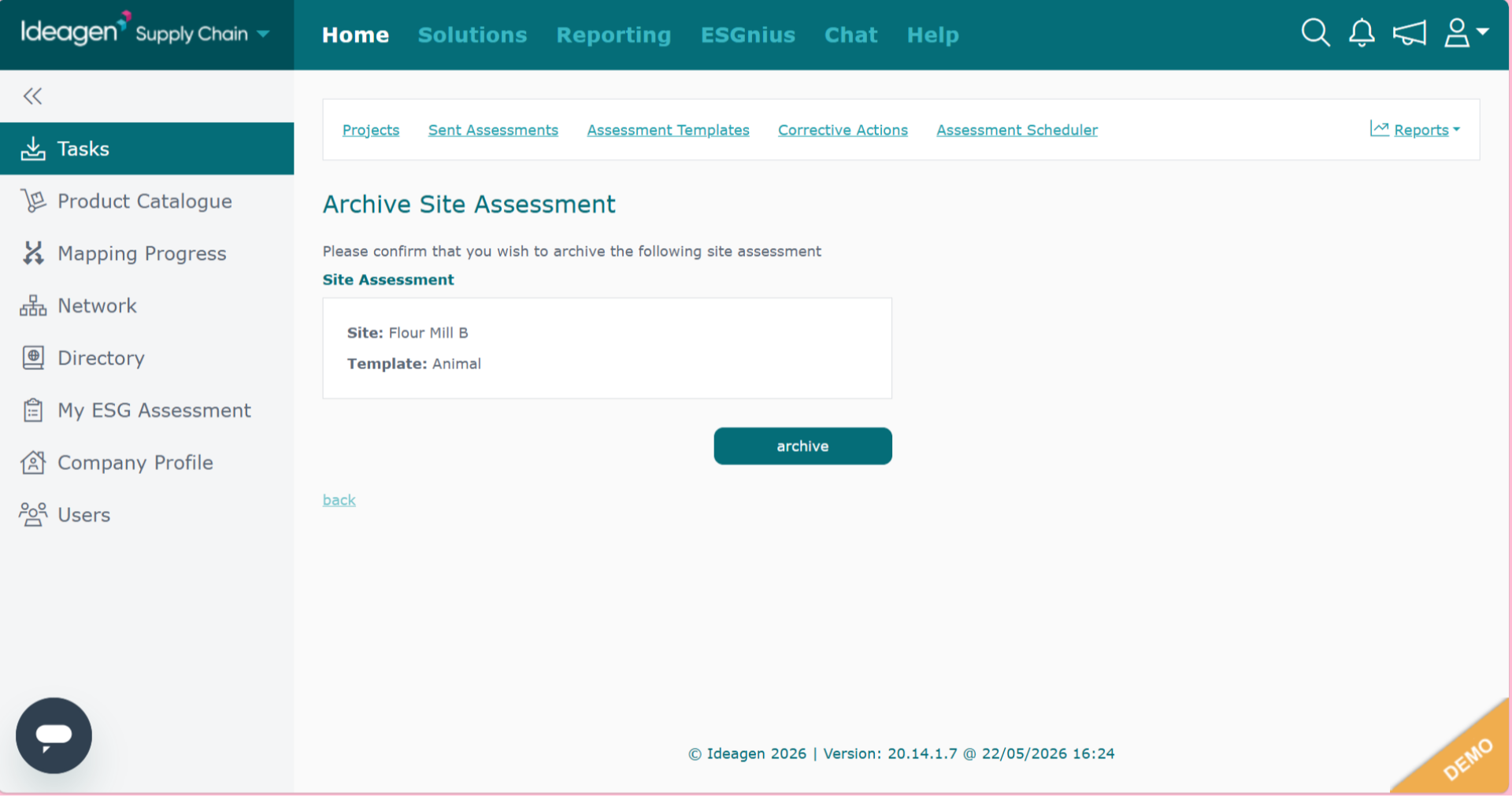Image resolution: width=1512 pixels, height=796 pixels.
Task: Select Product Catalogue in the sidebar
Action: (x=146, y=201)
